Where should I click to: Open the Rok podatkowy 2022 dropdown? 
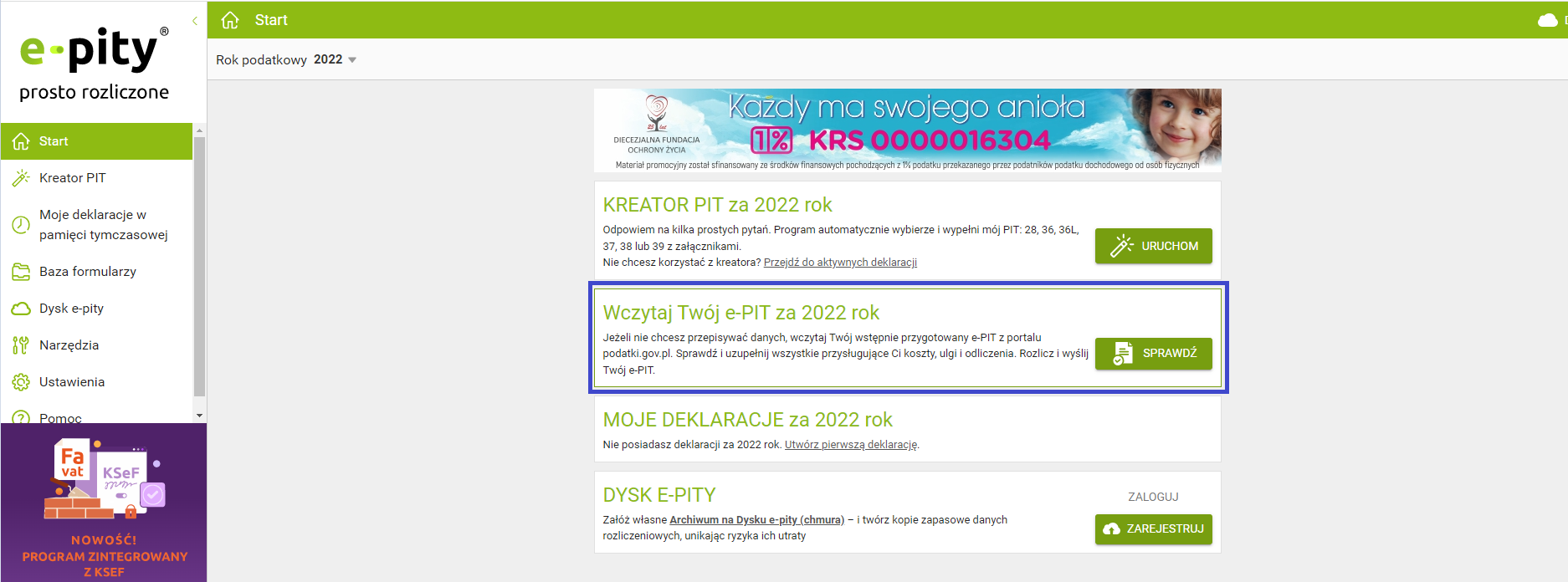tap(335, 60)
